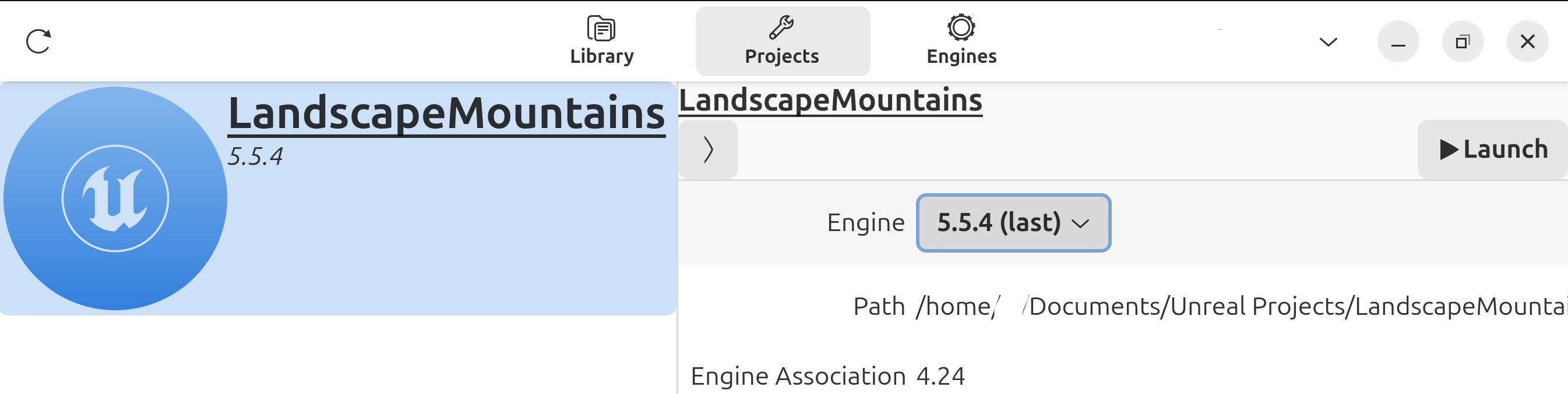
Task: Click the Path label in the details
Action: point(879,307)
